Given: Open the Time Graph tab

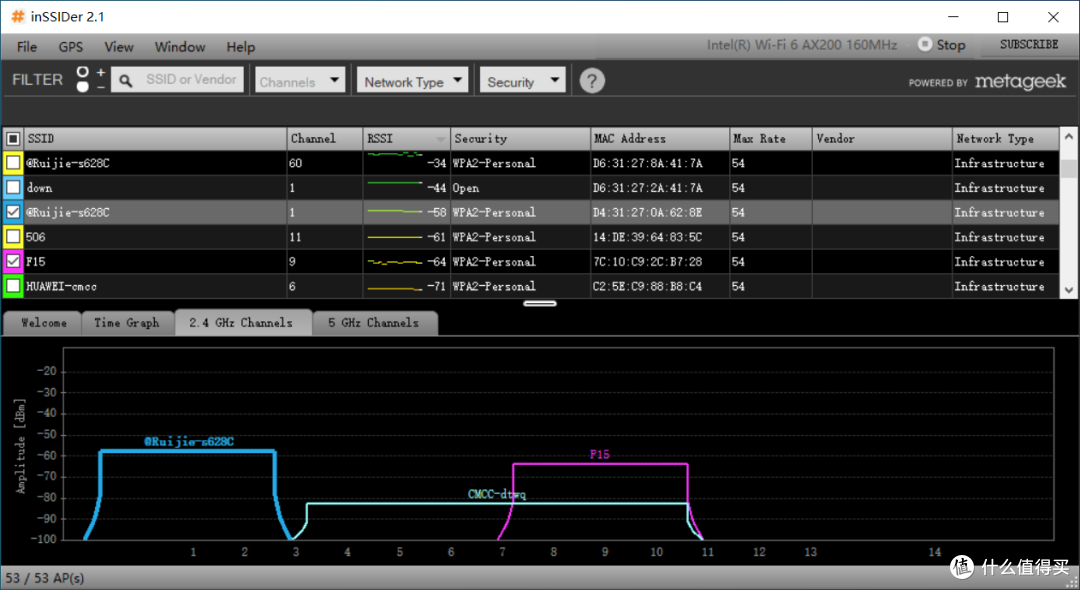Looking at the screenshot, I should (127, 323).
